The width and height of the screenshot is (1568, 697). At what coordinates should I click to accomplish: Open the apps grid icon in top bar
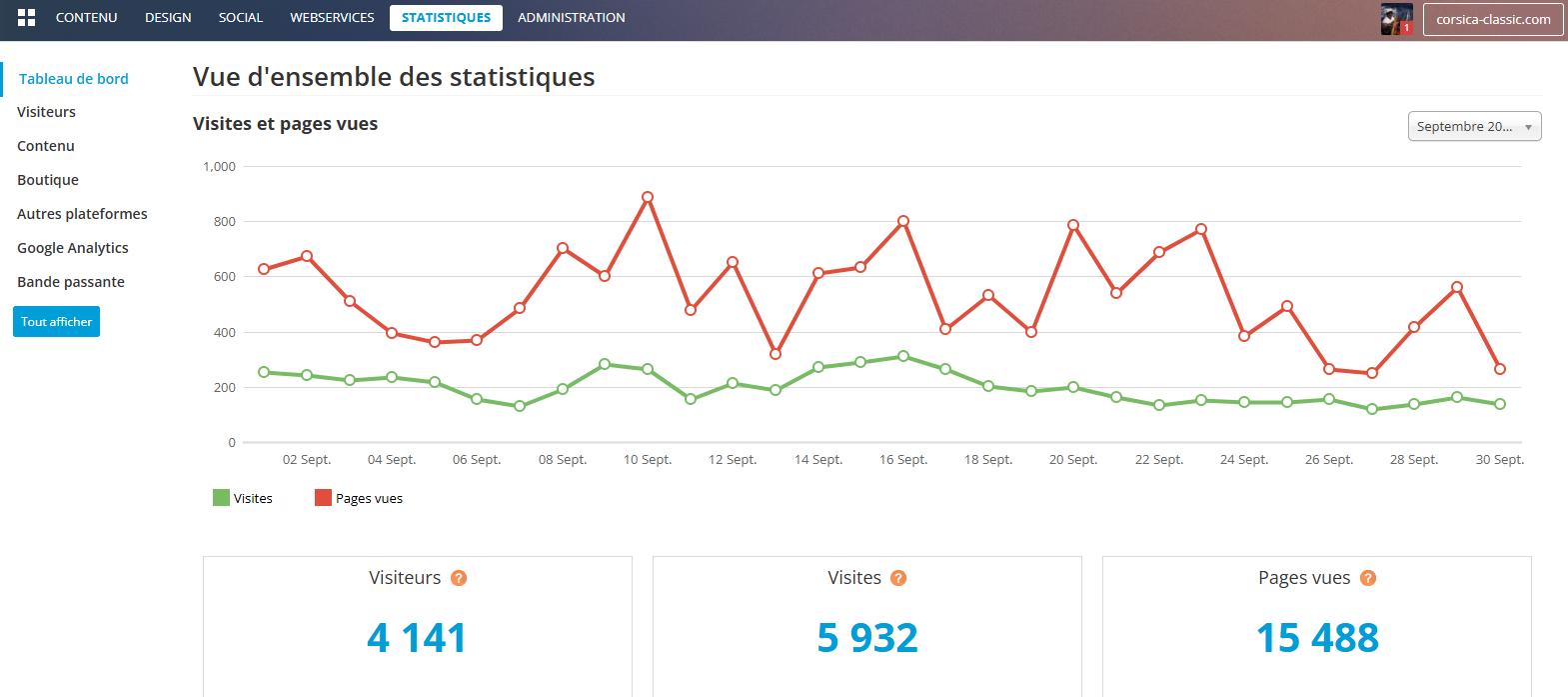[26, 18]
